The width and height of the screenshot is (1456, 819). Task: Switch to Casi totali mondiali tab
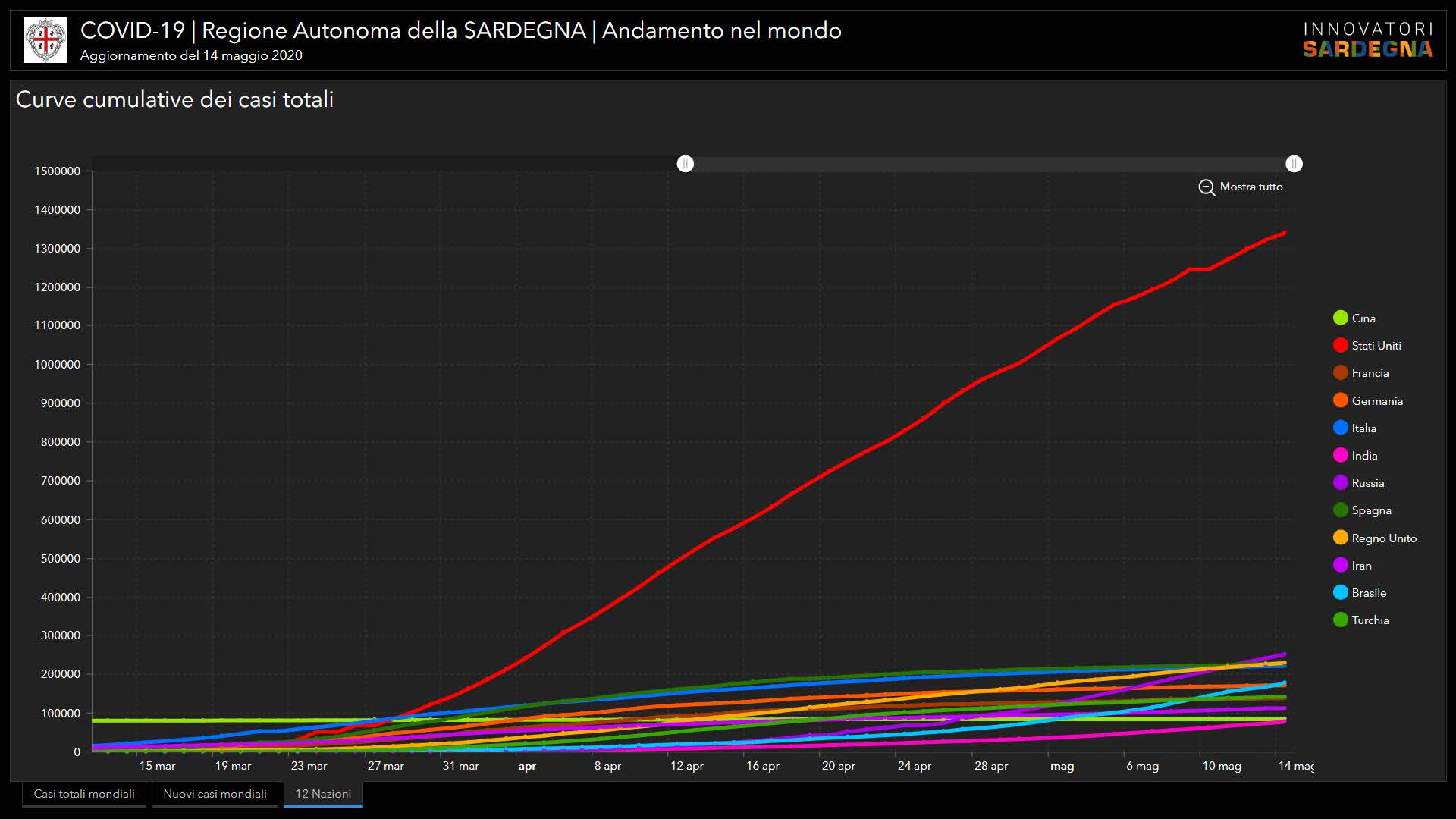(x=84, y=794)
